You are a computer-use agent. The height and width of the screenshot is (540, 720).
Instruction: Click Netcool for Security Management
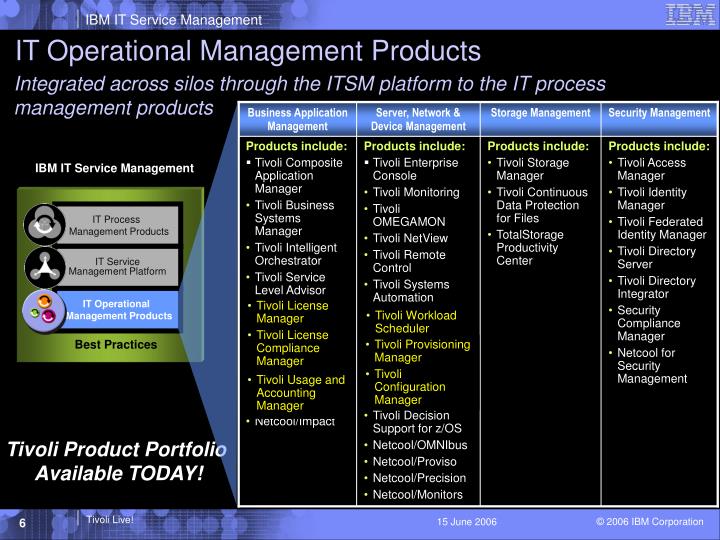pyautogui.click(x=652, y=366)
